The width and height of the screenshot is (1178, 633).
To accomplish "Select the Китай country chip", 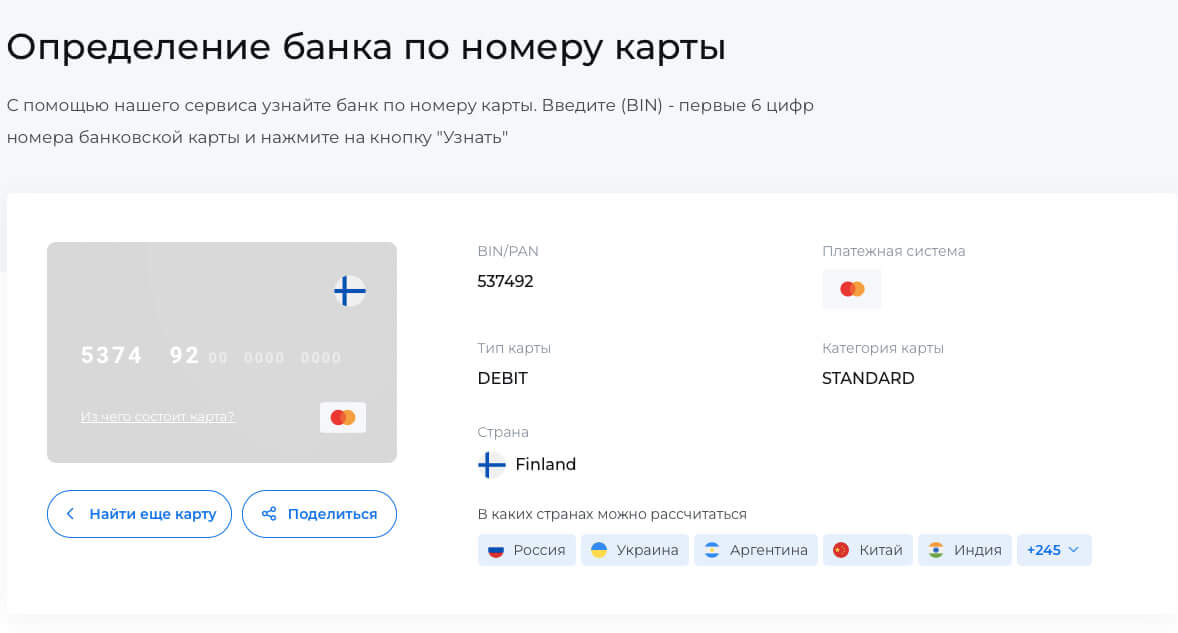I will [x=868, y=549].
